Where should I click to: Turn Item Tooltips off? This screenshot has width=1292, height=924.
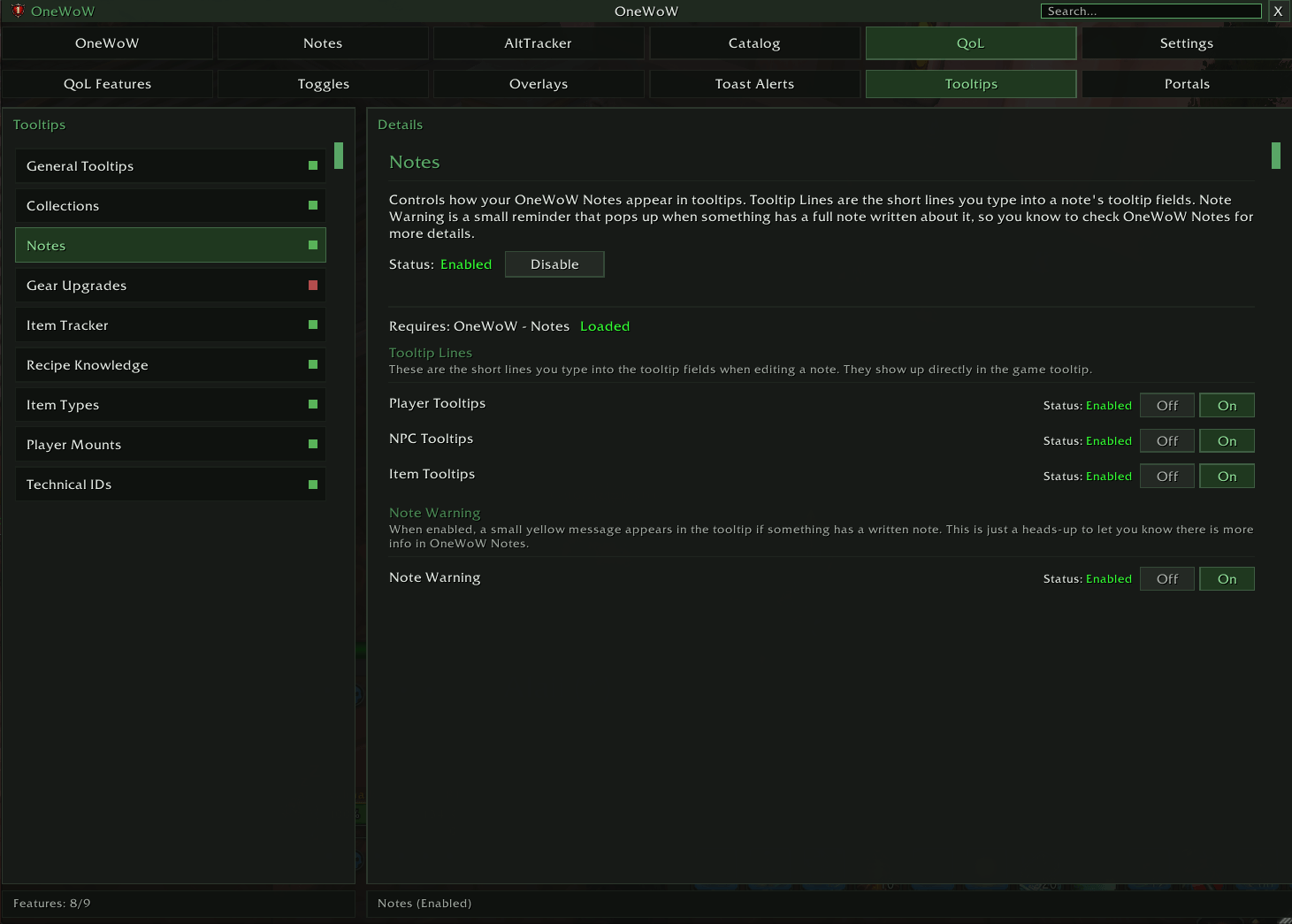pyautogui.click(x=1167, y=476)
